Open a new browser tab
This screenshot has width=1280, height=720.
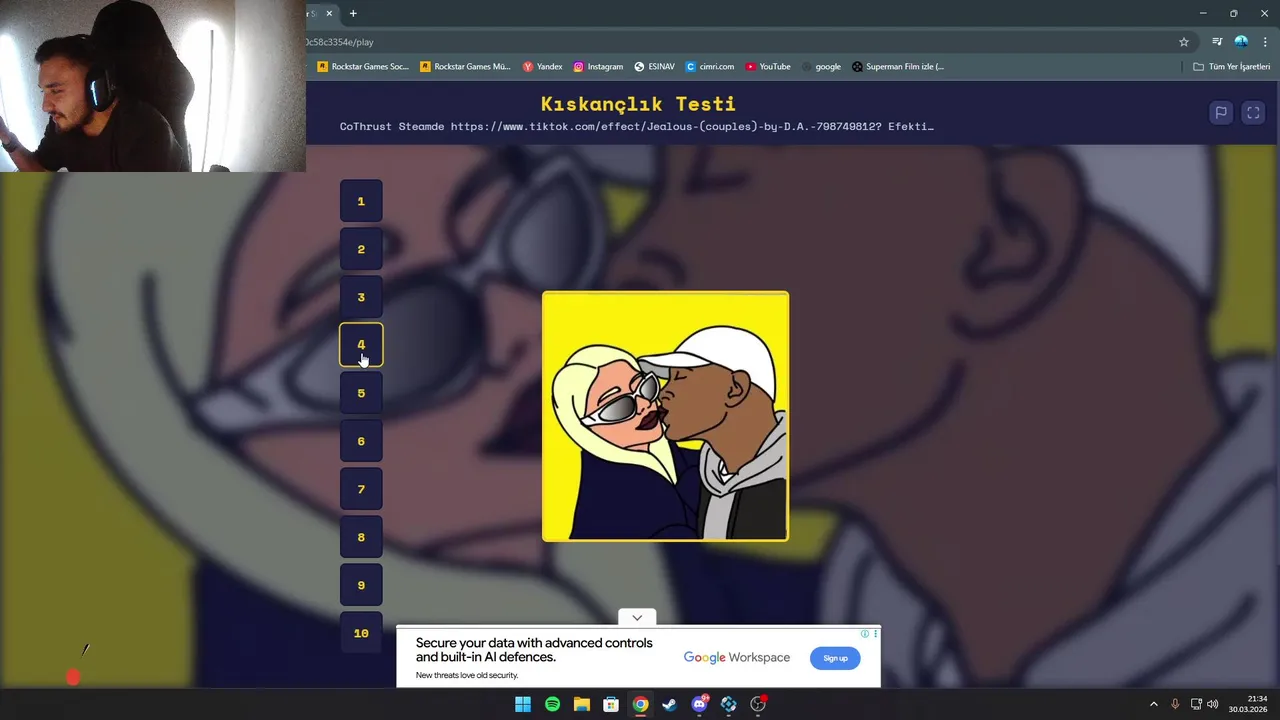coord(353,13)
